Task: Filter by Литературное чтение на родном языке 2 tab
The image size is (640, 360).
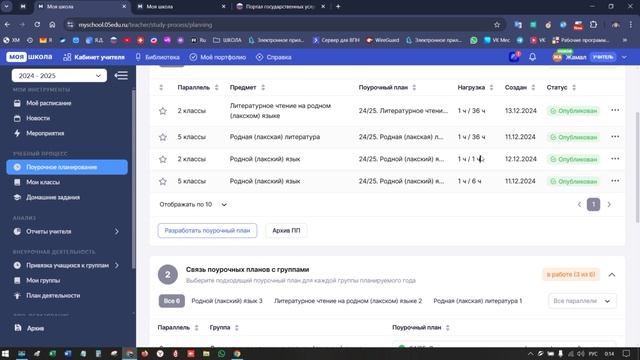Action: coord(348,301)
